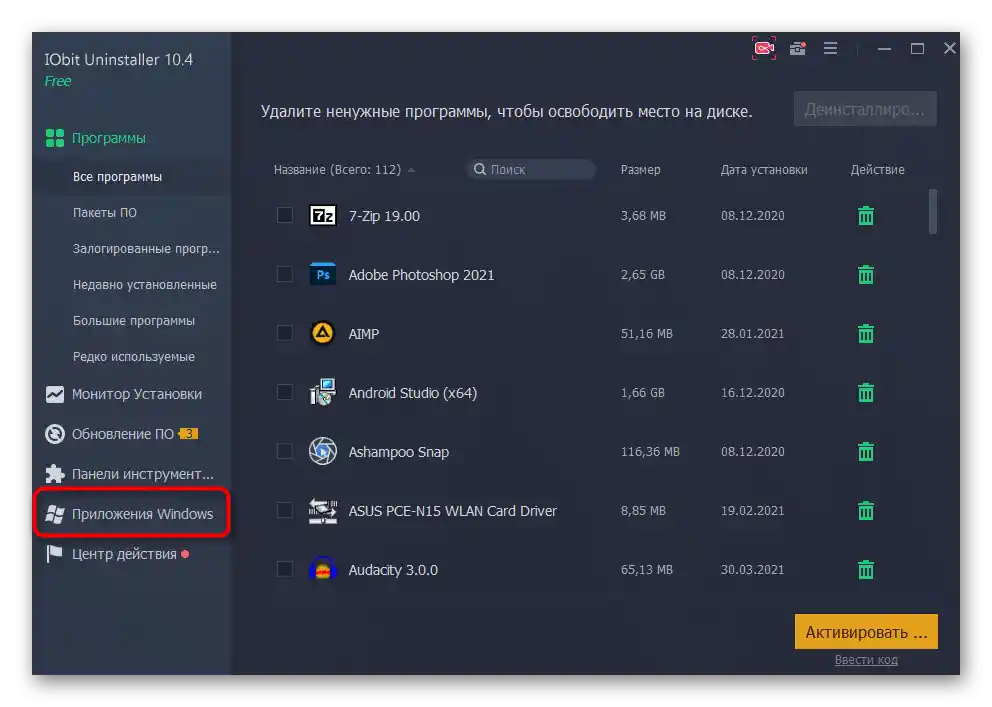Click the ASUS WLAN Card Driver icon

pyautogui.click(x=323, y=510)
